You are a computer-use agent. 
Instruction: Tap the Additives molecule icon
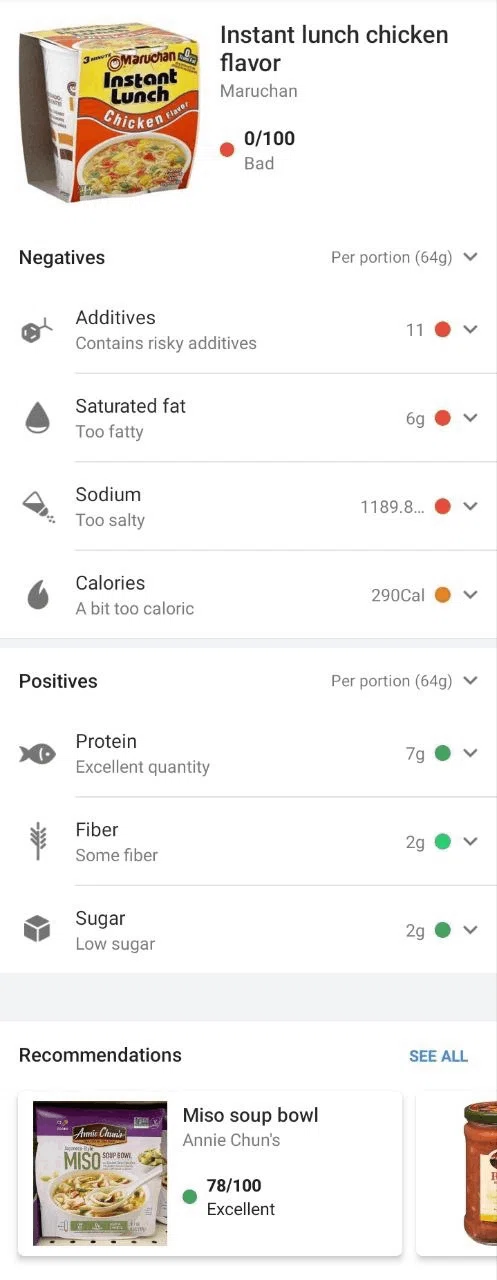pos(36,331)
